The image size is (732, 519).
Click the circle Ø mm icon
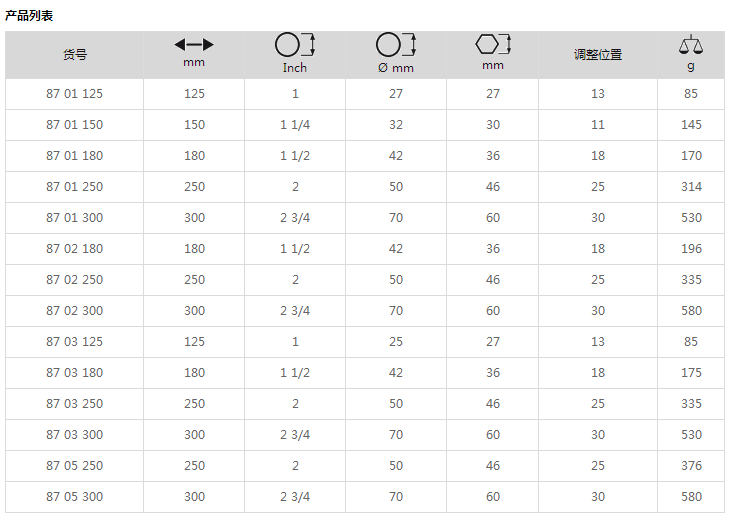coord(395,45)
